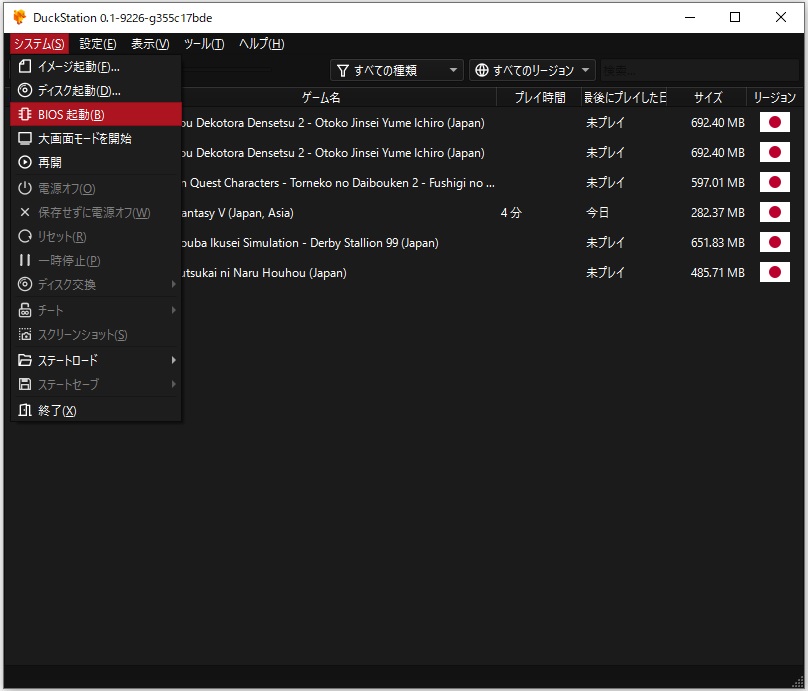Click the chip icon beside BIOS 起動
Image resolution: width=808 pixels, height=691 pixels.
click(x=25, y=114)
